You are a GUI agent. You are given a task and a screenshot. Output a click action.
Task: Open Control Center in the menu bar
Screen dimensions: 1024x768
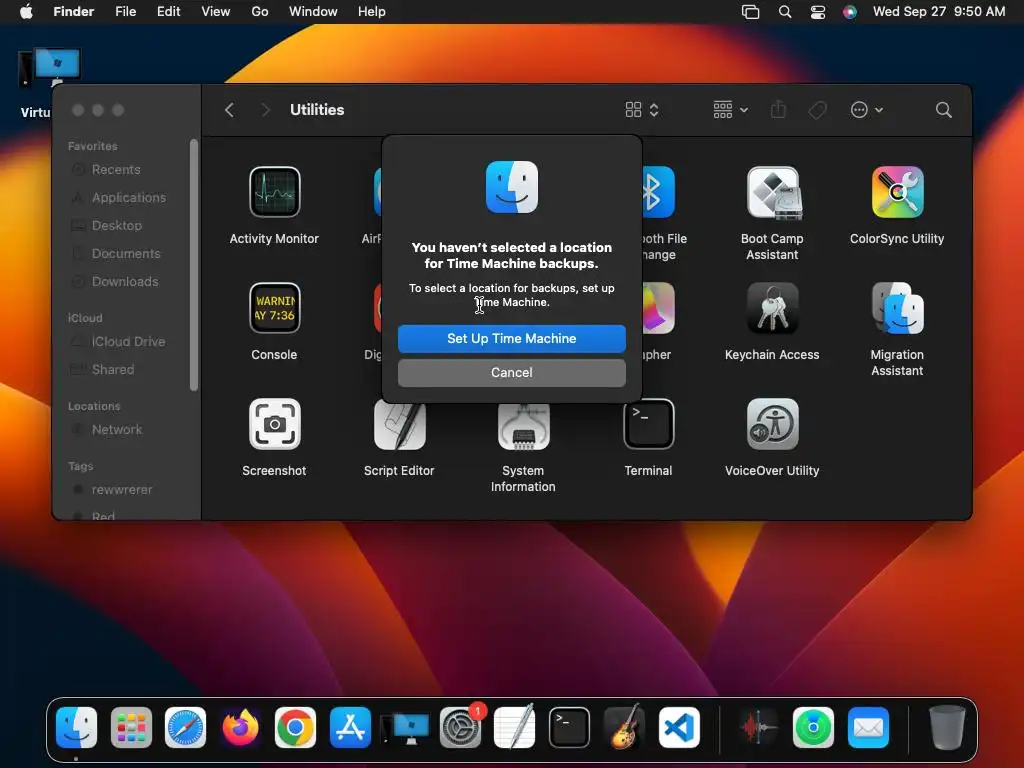coord(818,12)
